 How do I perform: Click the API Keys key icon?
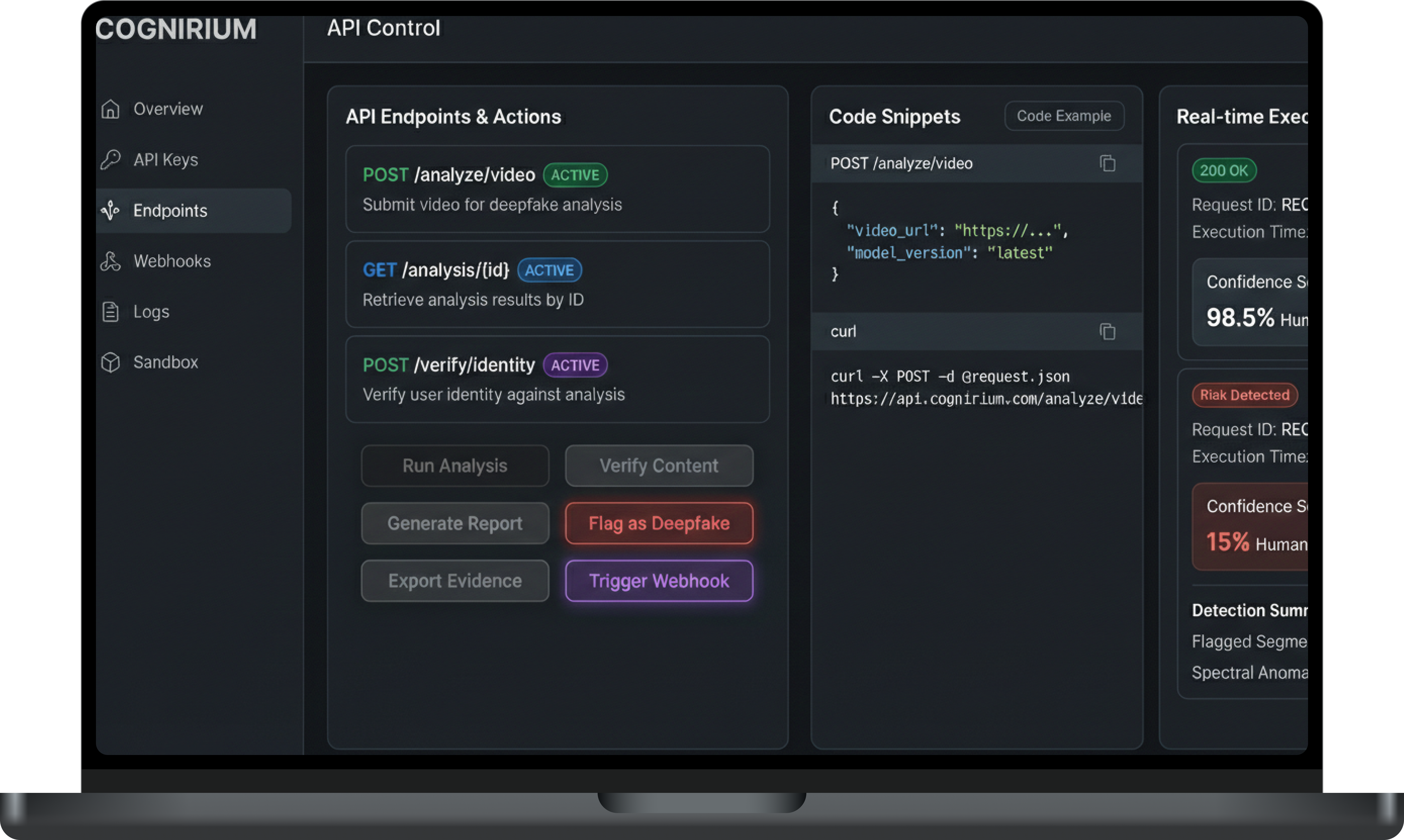coord(110,160)
